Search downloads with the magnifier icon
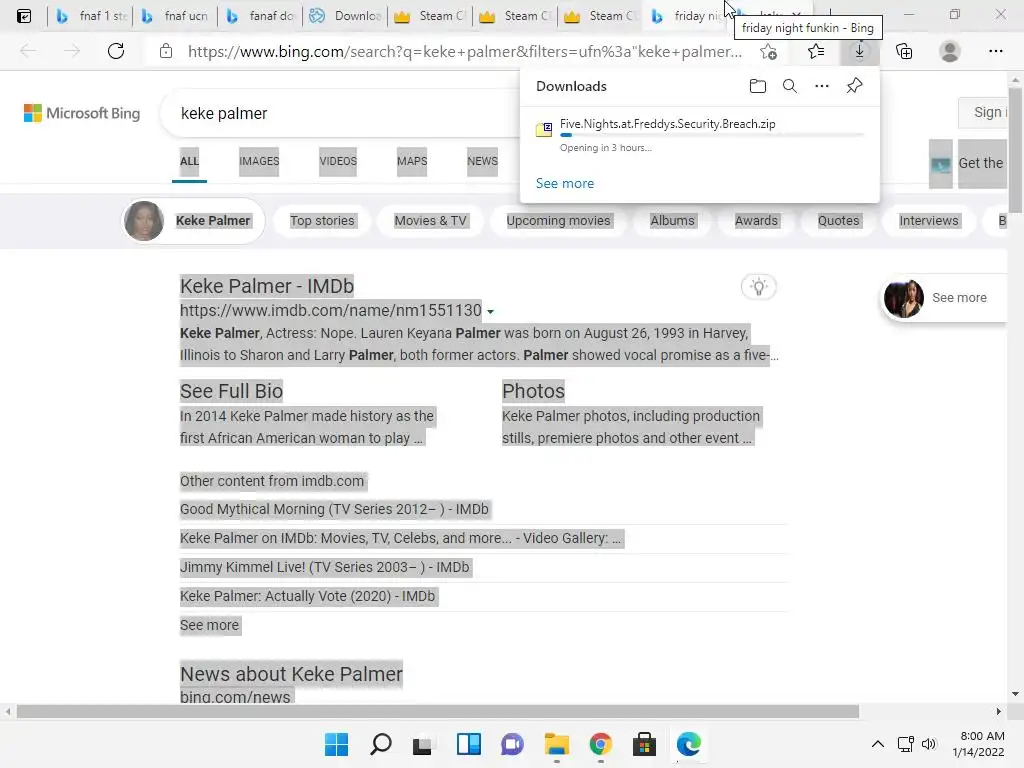1024x768 pixels. [790, 86]
